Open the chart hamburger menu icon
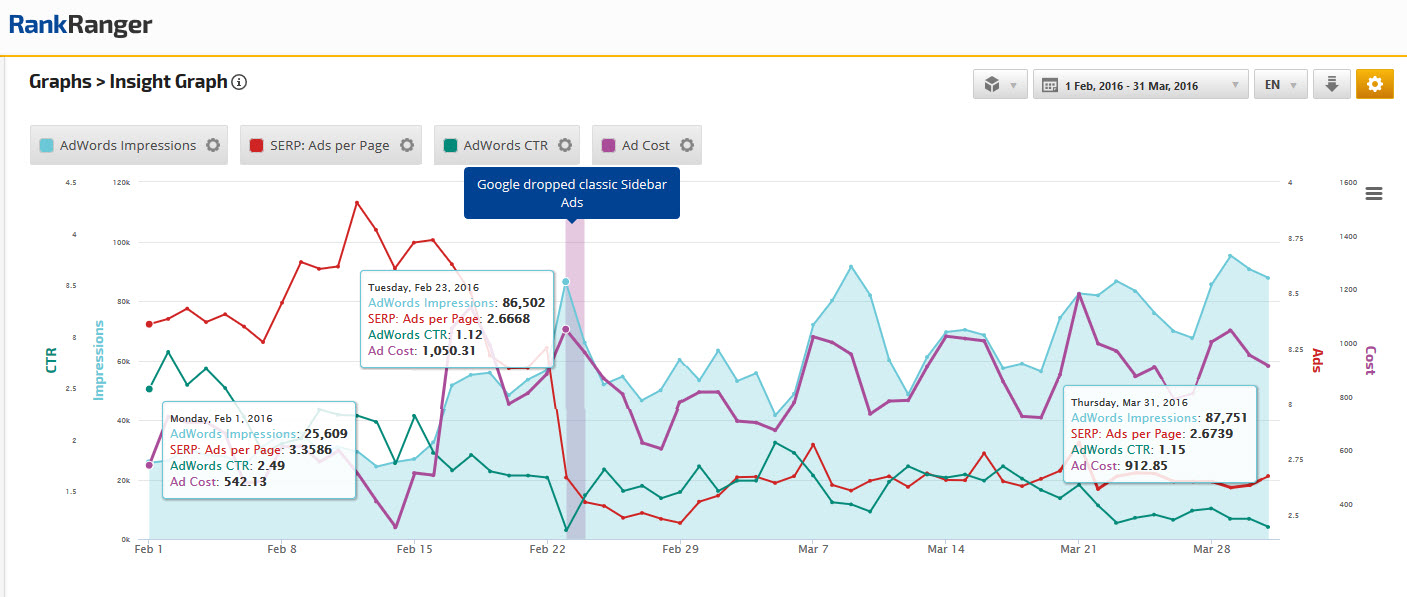 (1374, 194)
